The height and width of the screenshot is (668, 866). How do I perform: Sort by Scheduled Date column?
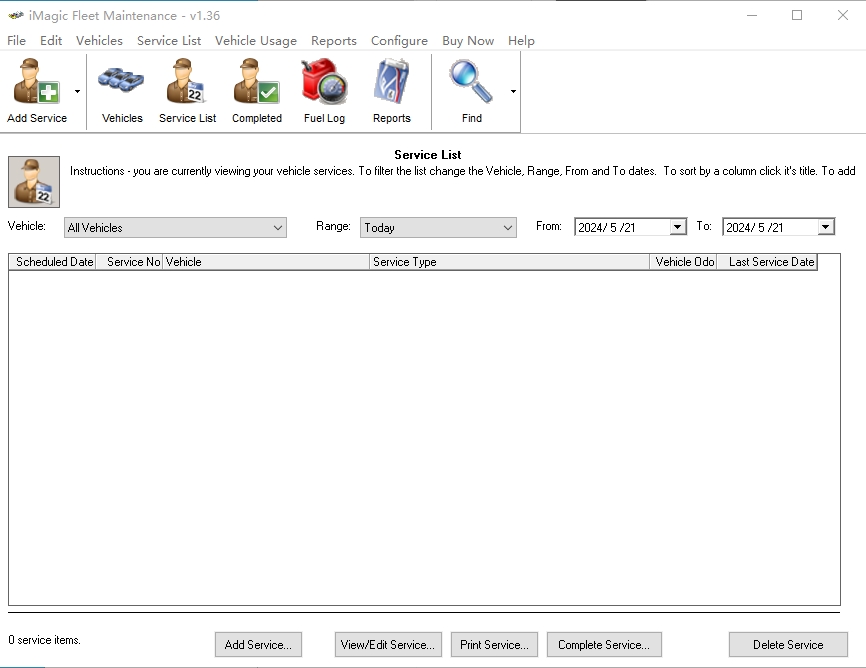coord(52,262)
